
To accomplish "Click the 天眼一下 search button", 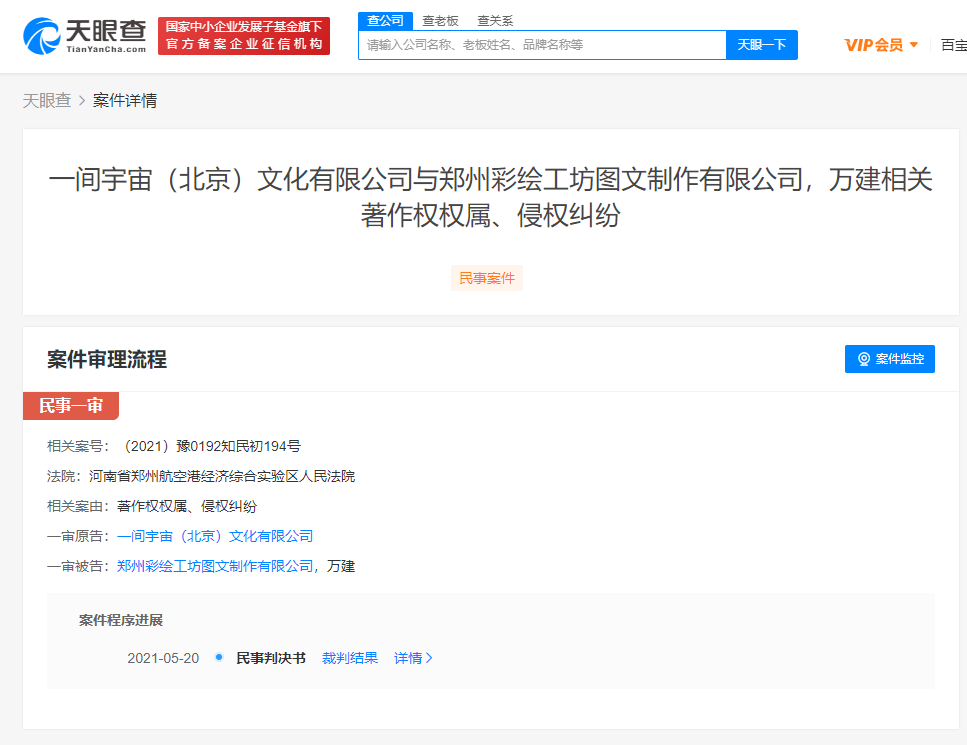I will tap(762, 45).
